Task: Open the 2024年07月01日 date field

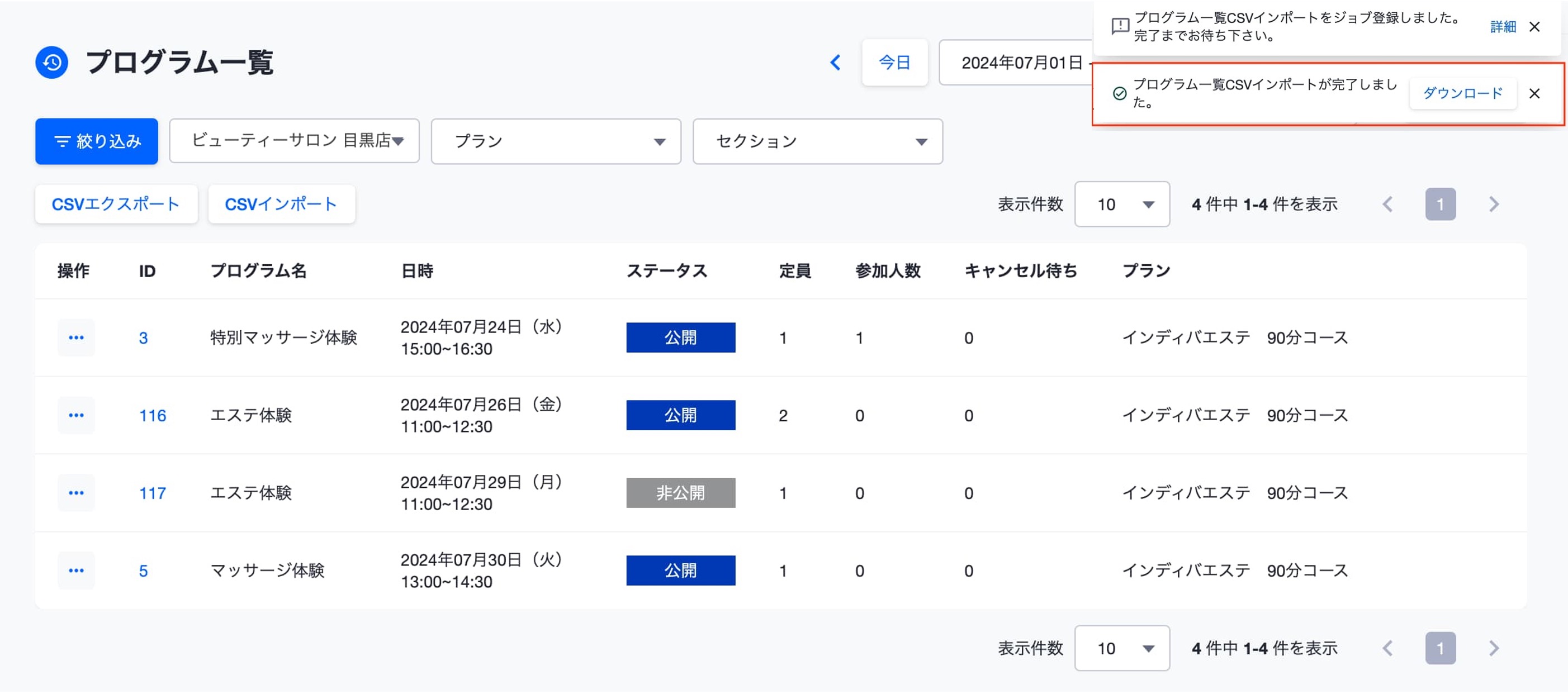Action: (1016, 63)
